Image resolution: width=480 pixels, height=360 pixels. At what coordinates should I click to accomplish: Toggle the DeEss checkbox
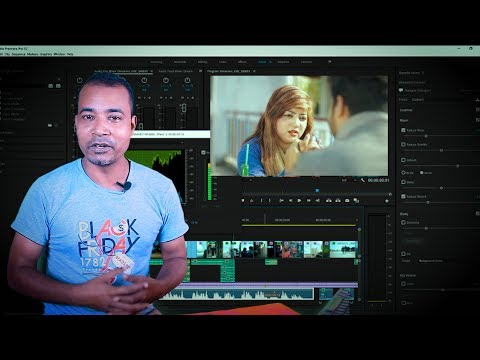point(403,182)
